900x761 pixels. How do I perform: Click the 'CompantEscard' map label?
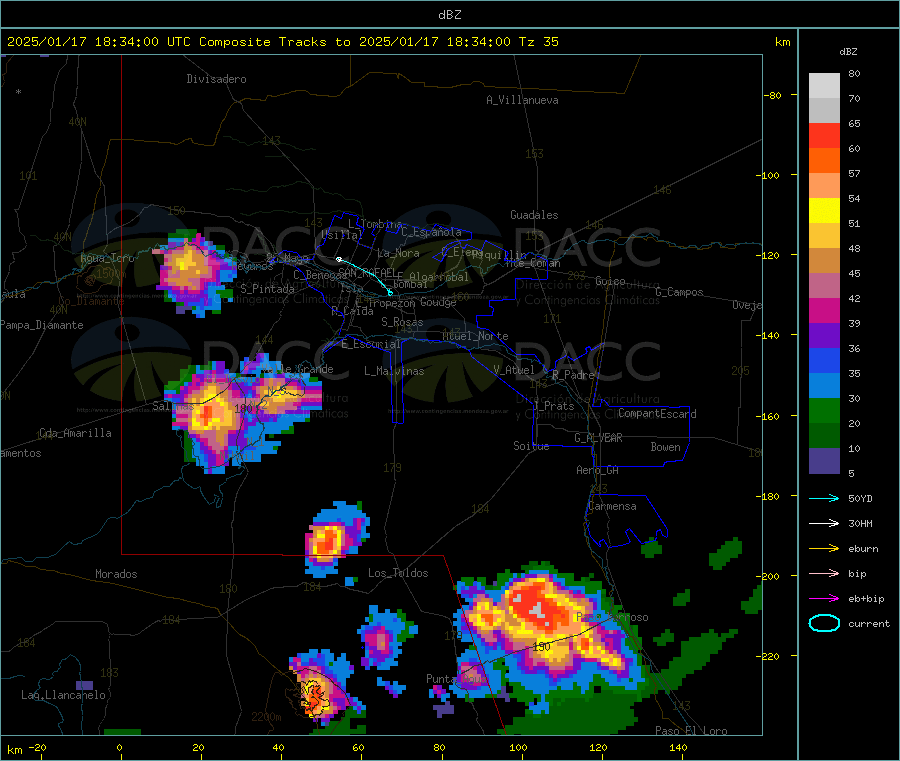657,413
